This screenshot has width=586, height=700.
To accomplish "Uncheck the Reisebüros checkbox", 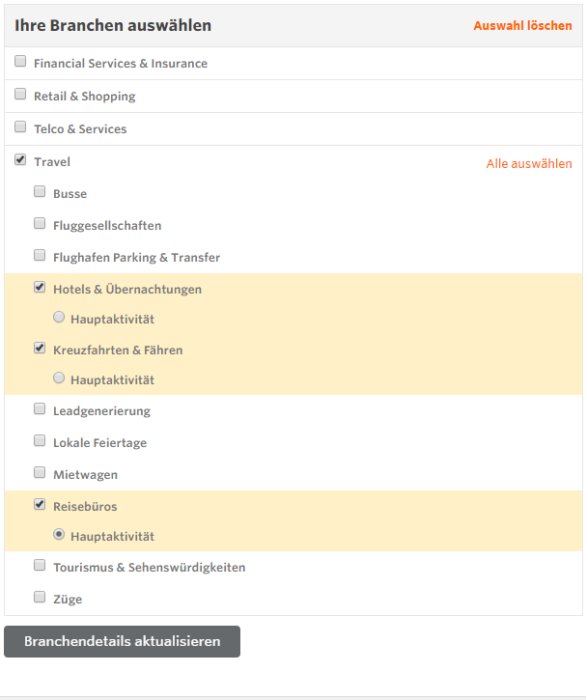I will click(40, 504).
